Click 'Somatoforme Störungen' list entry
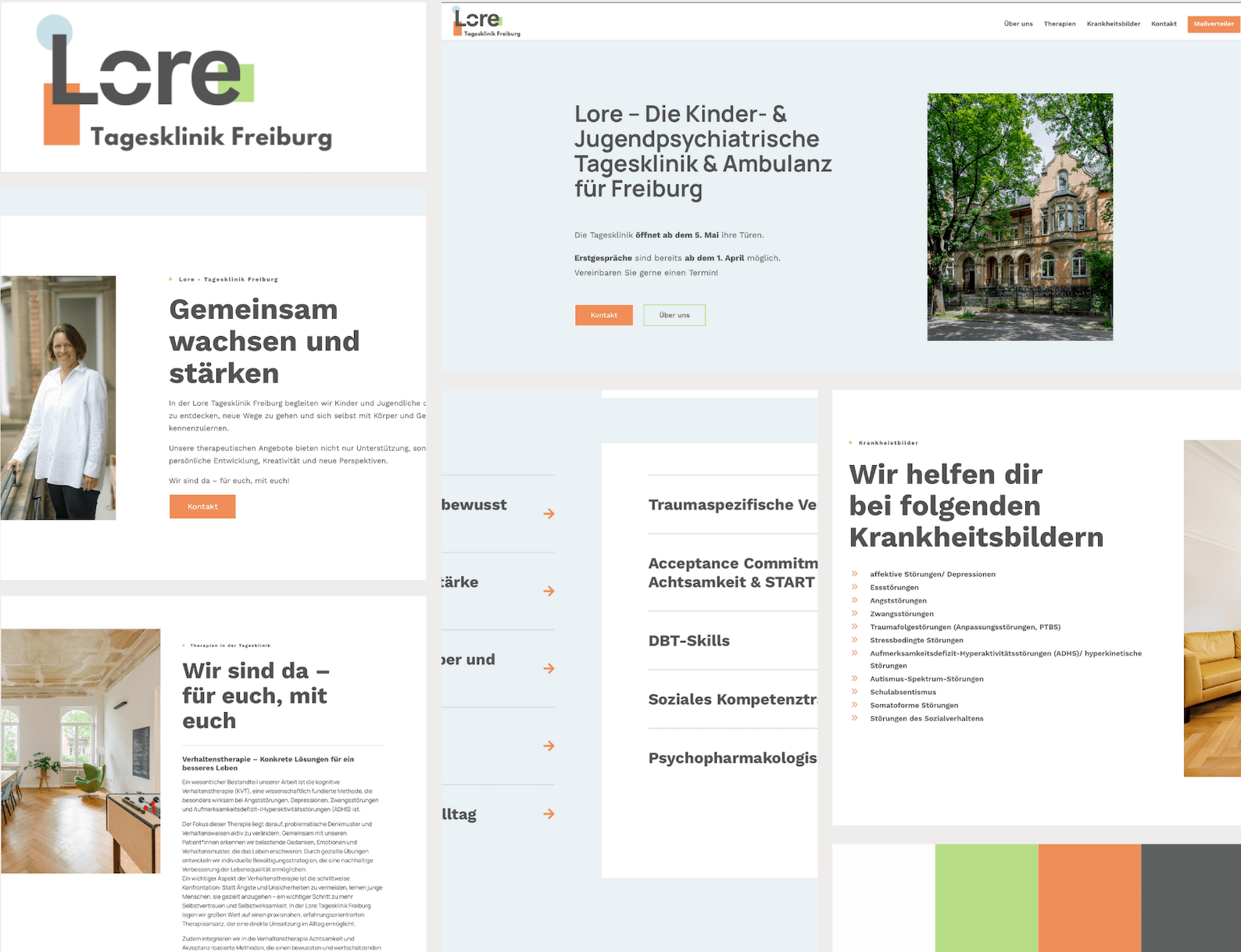 pos(914,705)
